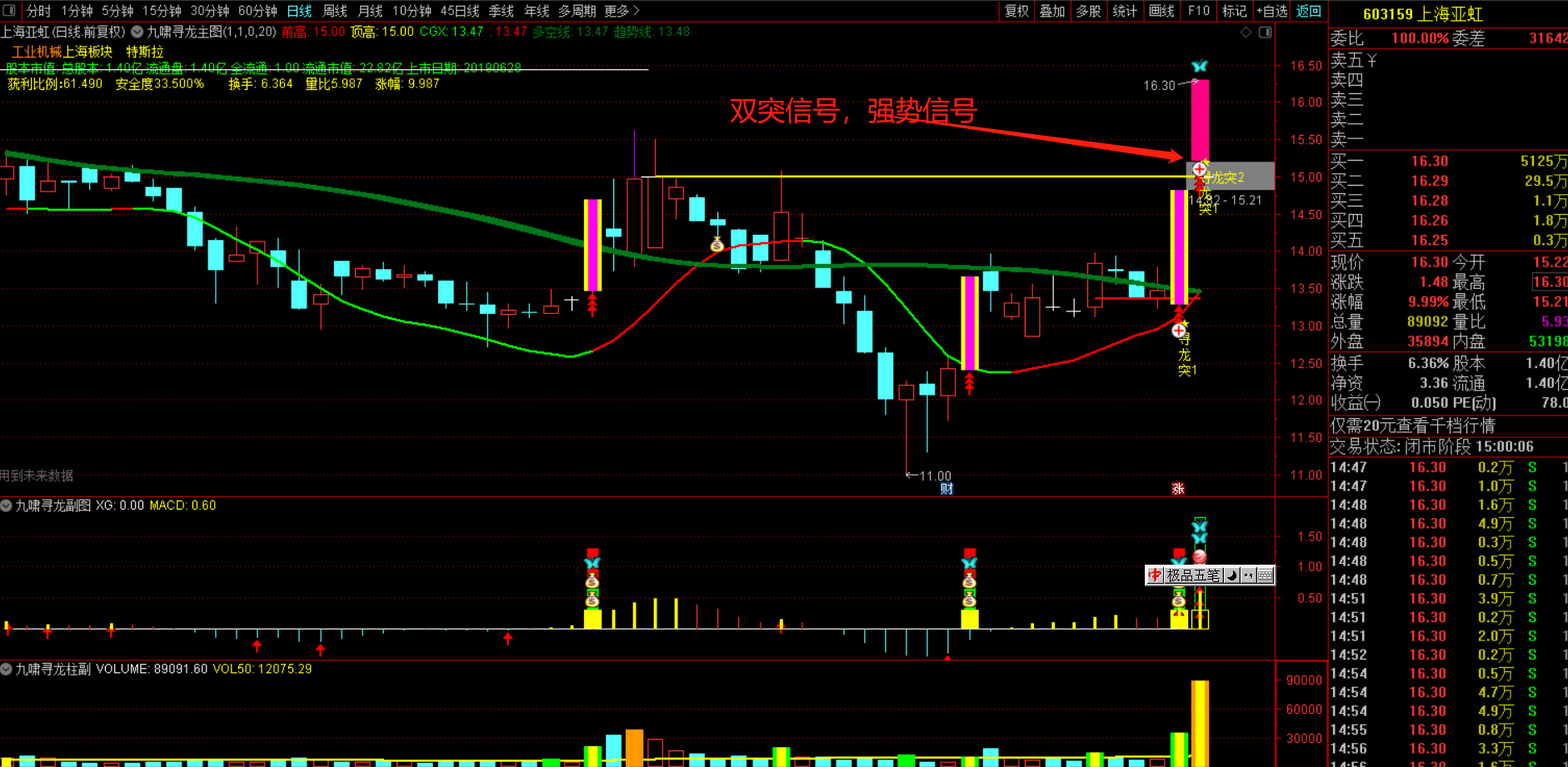
Task: Switch to the 周线 weekly period tab
Action: [335, 11]
